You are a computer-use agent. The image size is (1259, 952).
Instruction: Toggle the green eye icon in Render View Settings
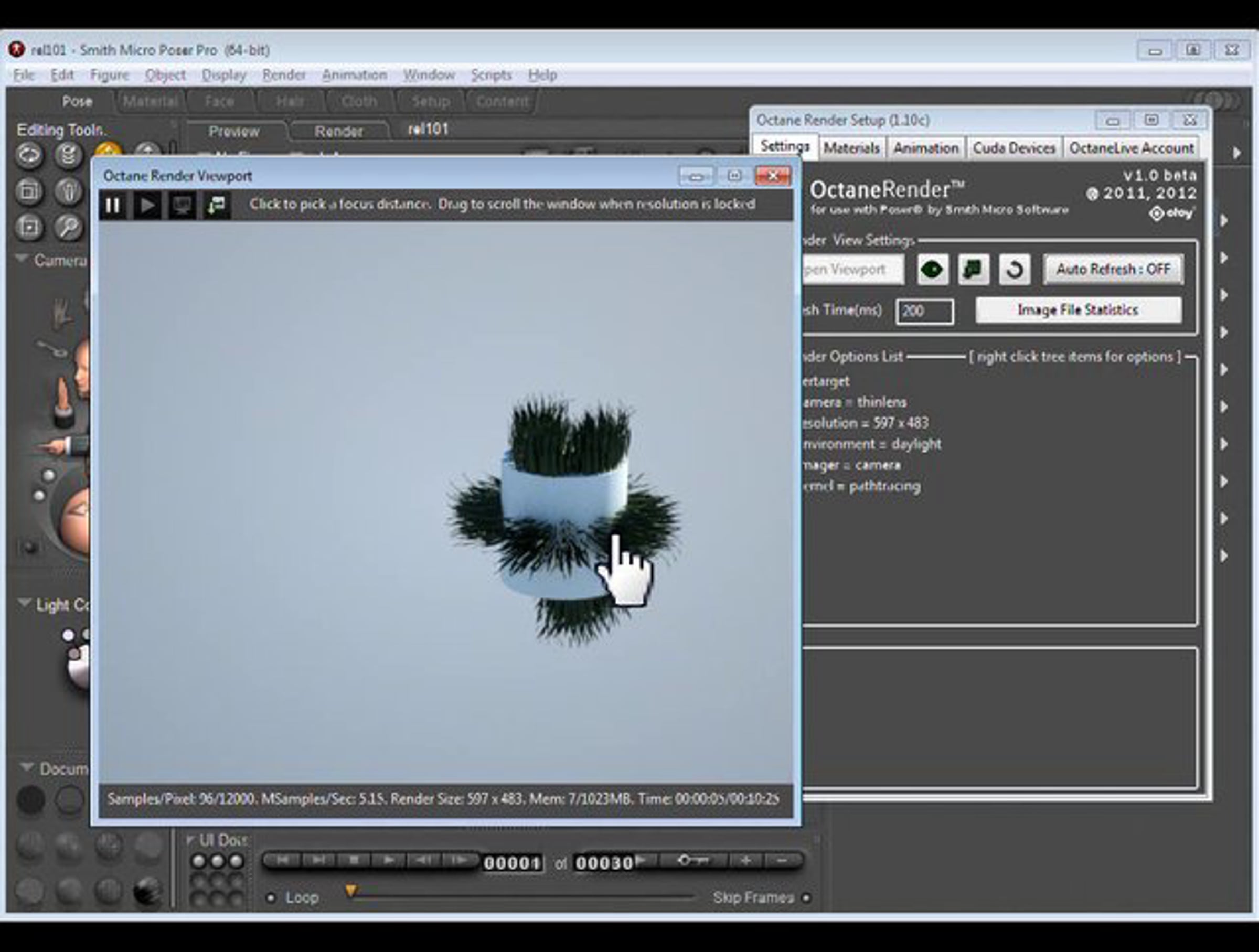[x=932, y=269]
